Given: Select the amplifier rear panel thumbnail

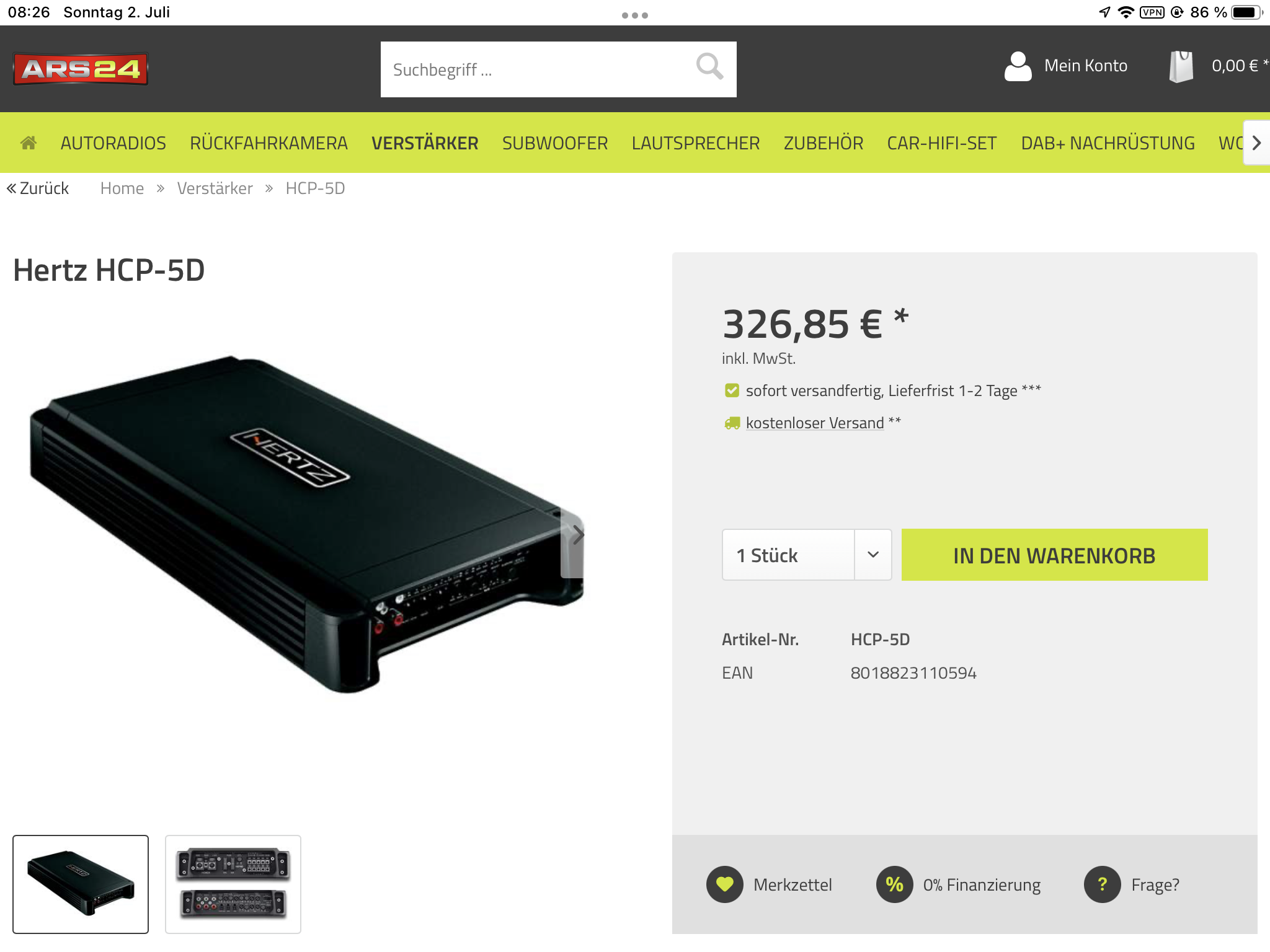Looking at the screenshot, I should pyautogui.click(x=233, y=884).
